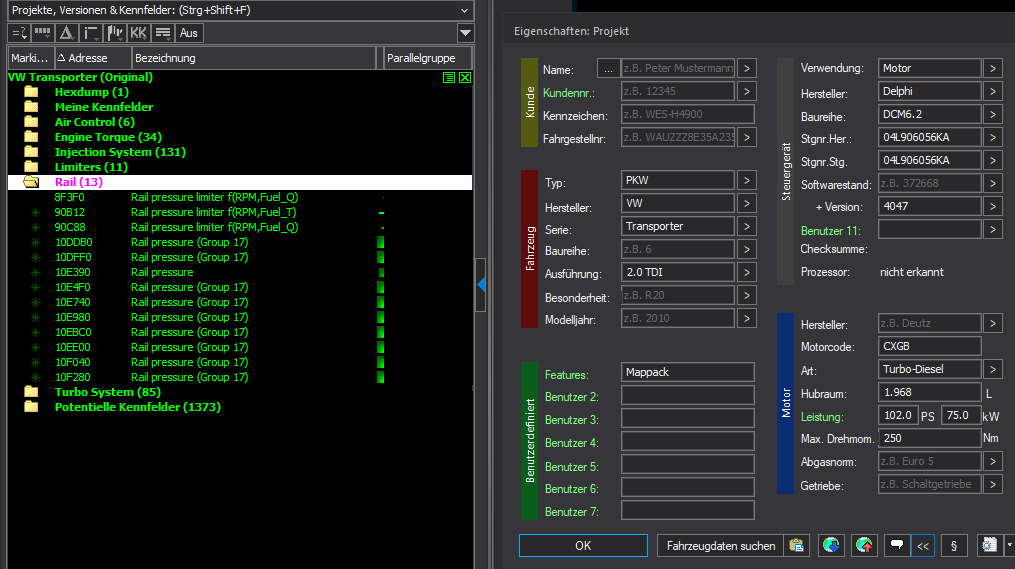The image size is (1015, 569).
Task: Click the globe upload icon
Action: pyautogui.click(x=863, y=546)
